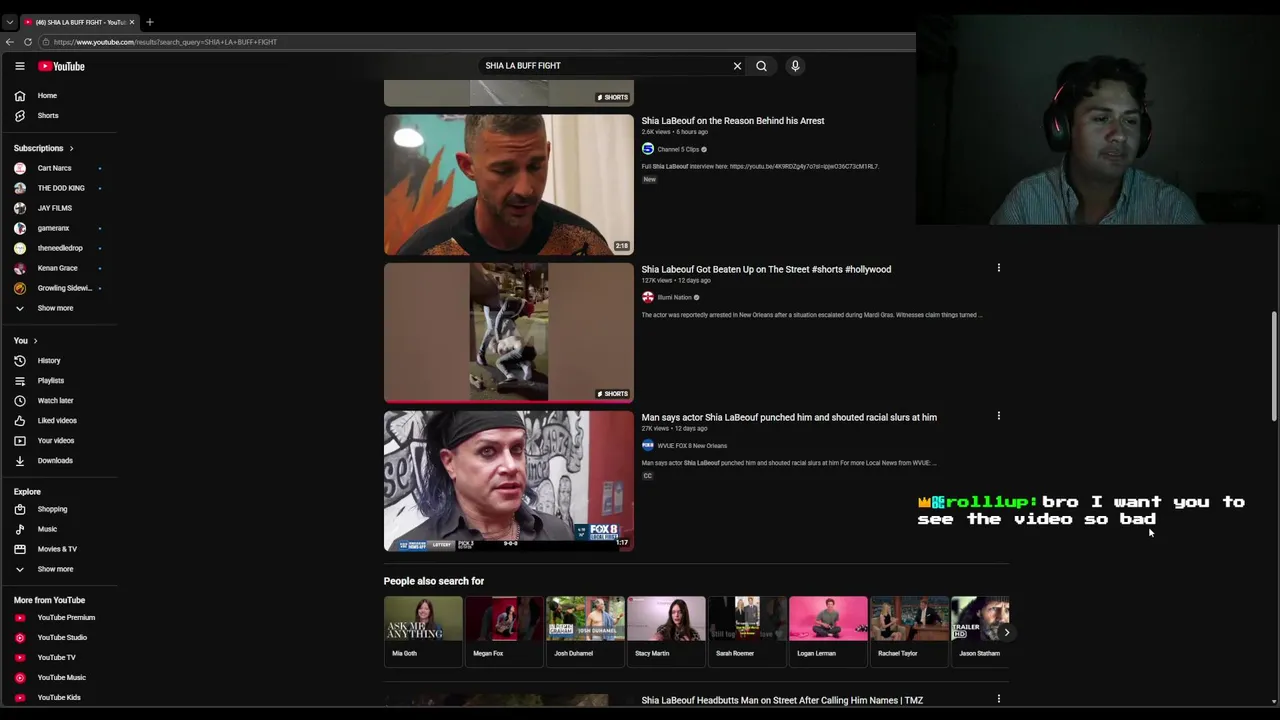
Task: Open options menu for TMZ Headbutts video
Action: [998, 699]
